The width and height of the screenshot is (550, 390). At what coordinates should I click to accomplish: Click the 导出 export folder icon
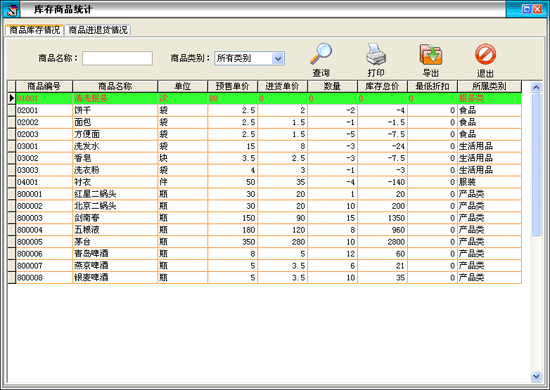click(431, 54)
